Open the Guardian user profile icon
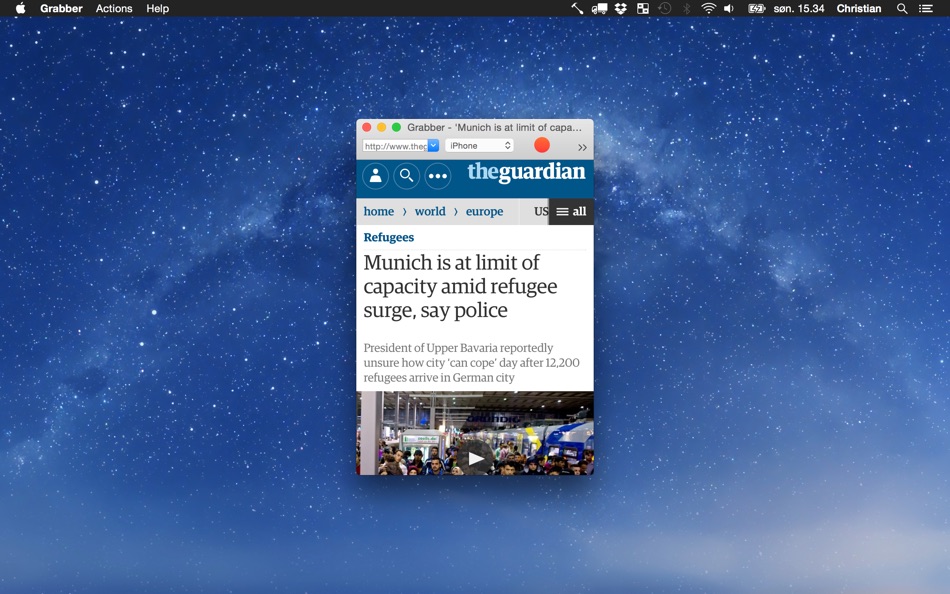Viewport: 950px width, 594px height. 376,176
